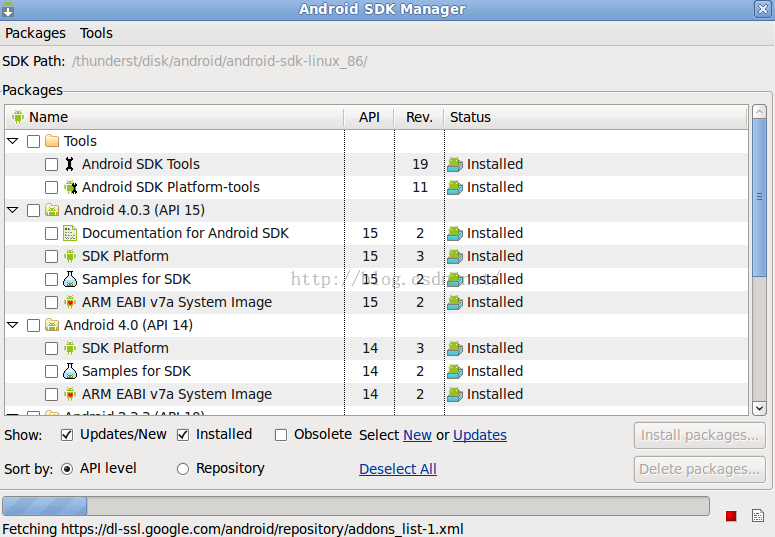The image size is (775, 537).
Task: Uncheck the Updates/New show filter
Action: coord(67,435)
